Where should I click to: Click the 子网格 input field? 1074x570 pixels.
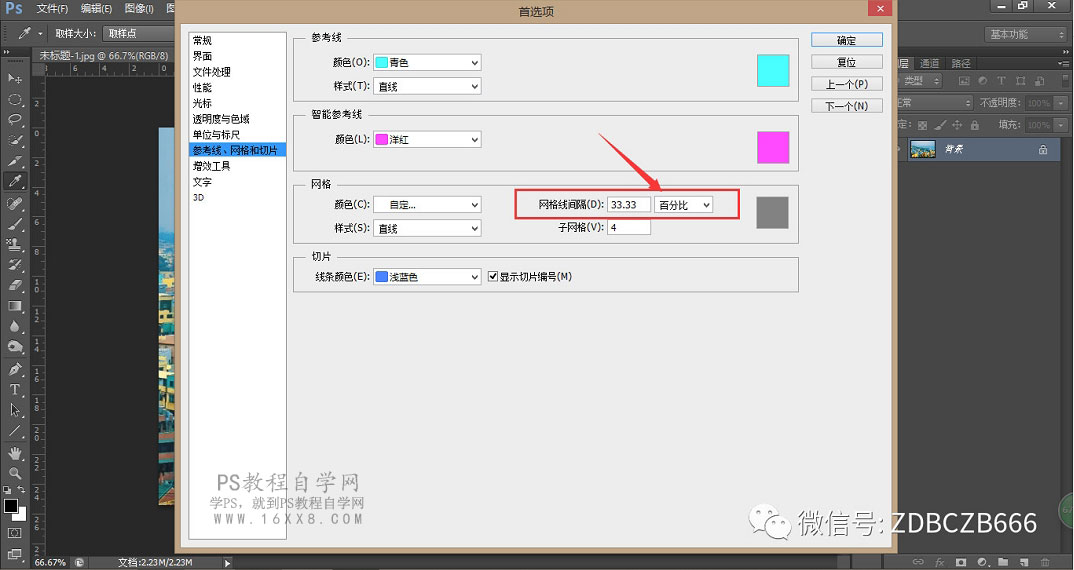coord(629,227)
